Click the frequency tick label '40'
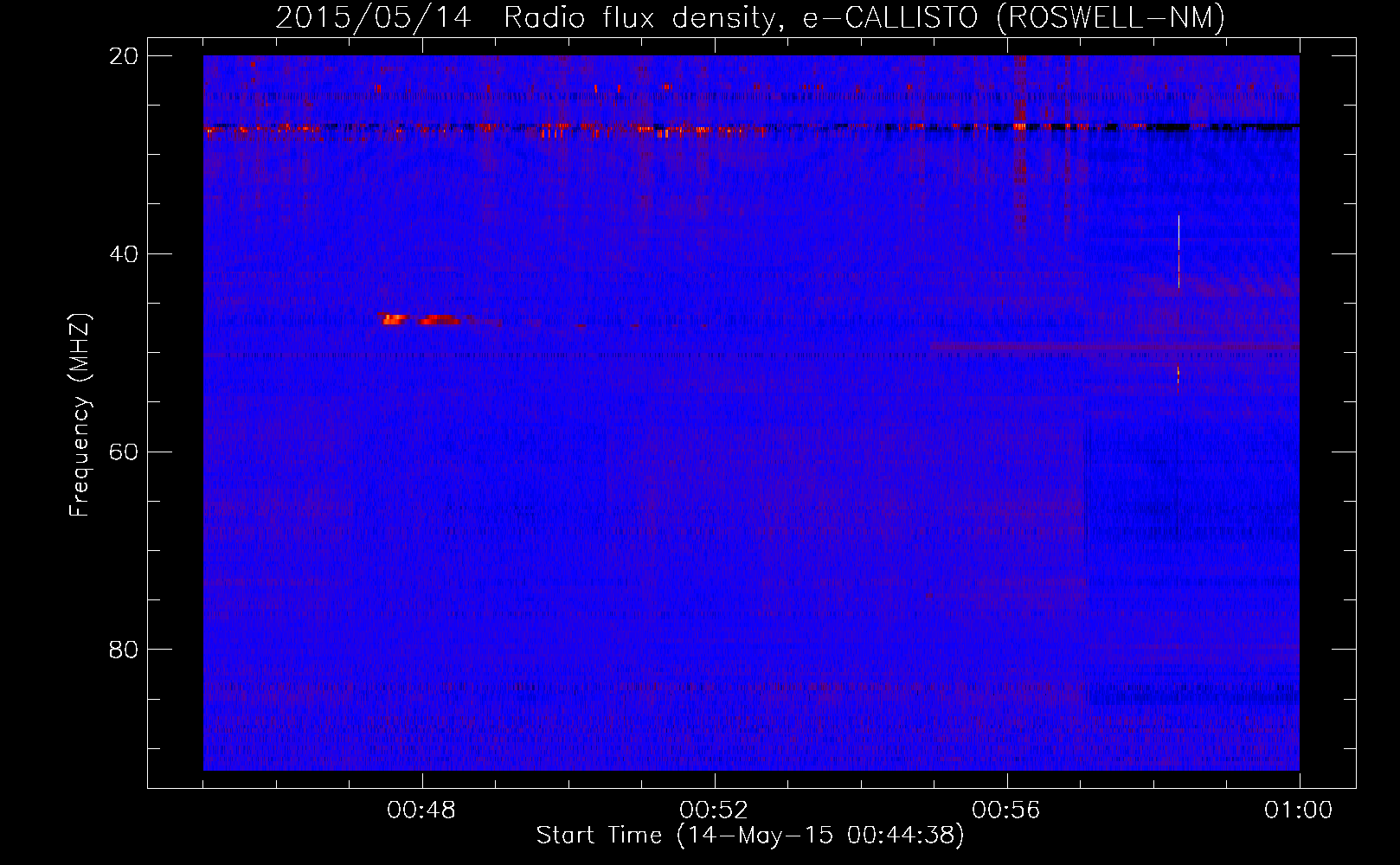The image size is (1400, 865). tap(124, 254)
